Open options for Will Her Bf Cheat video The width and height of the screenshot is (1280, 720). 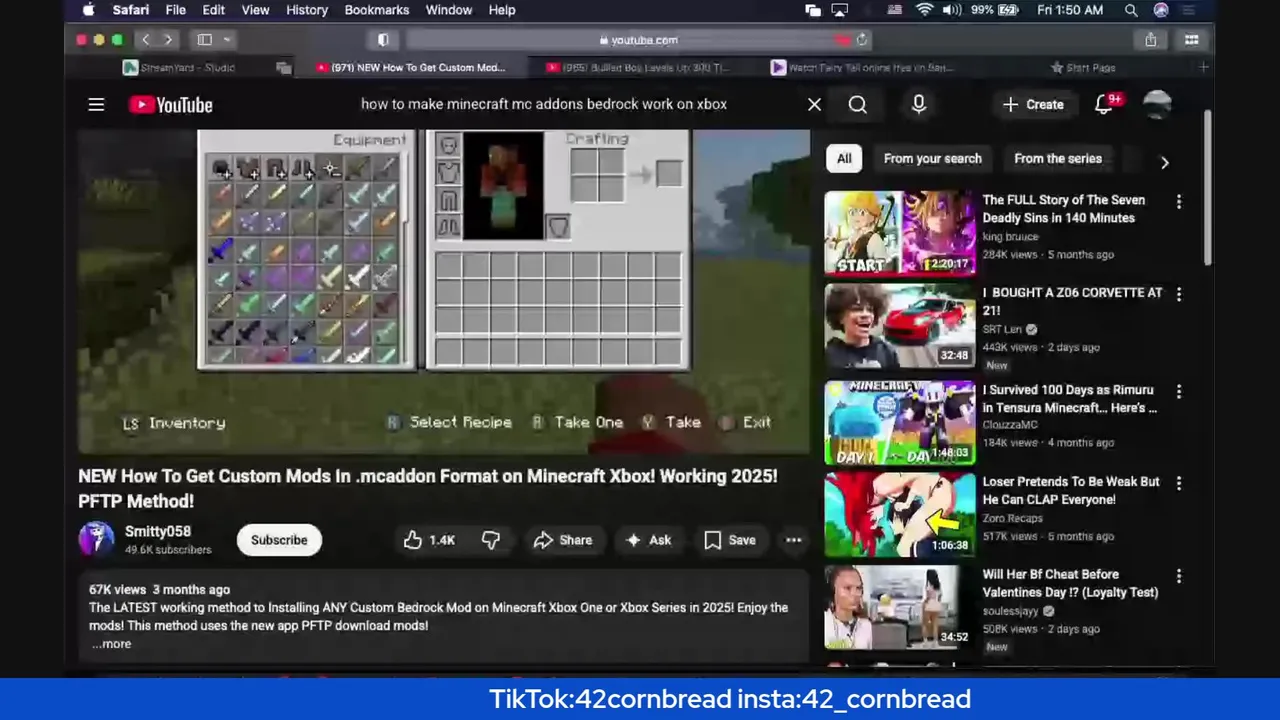pyautogui.click(x=1178, y=576)
